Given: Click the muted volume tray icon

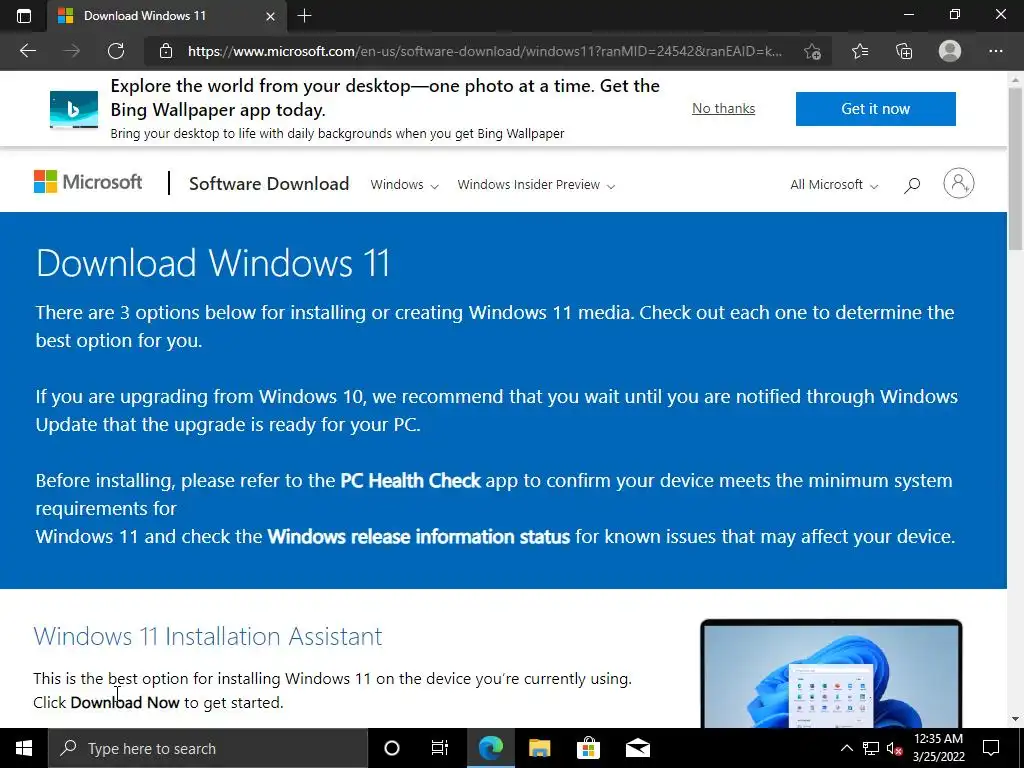Looking at the screenshot, I should click(x=895, y=748).
